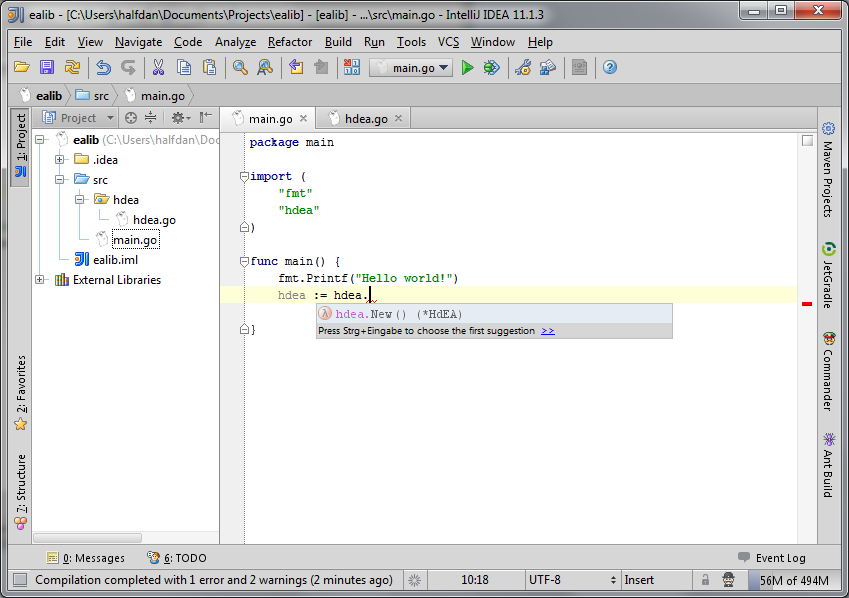
Task: Toggle the read-only lock icon in status bar
Action: coord(705,580)
